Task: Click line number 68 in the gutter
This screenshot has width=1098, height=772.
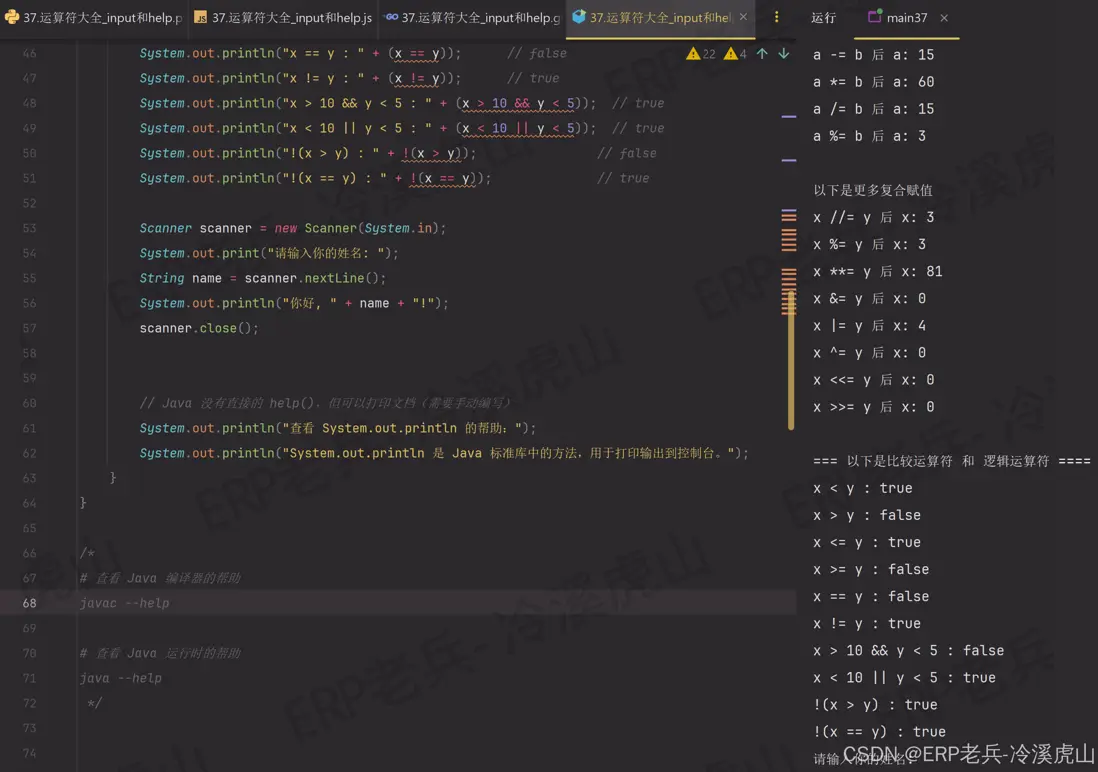Action: pyautogui.click(x=29, y=603)
